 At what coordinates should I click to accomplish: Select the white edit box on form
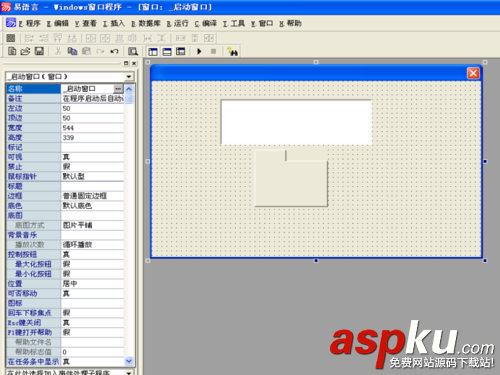coord(296,122)
